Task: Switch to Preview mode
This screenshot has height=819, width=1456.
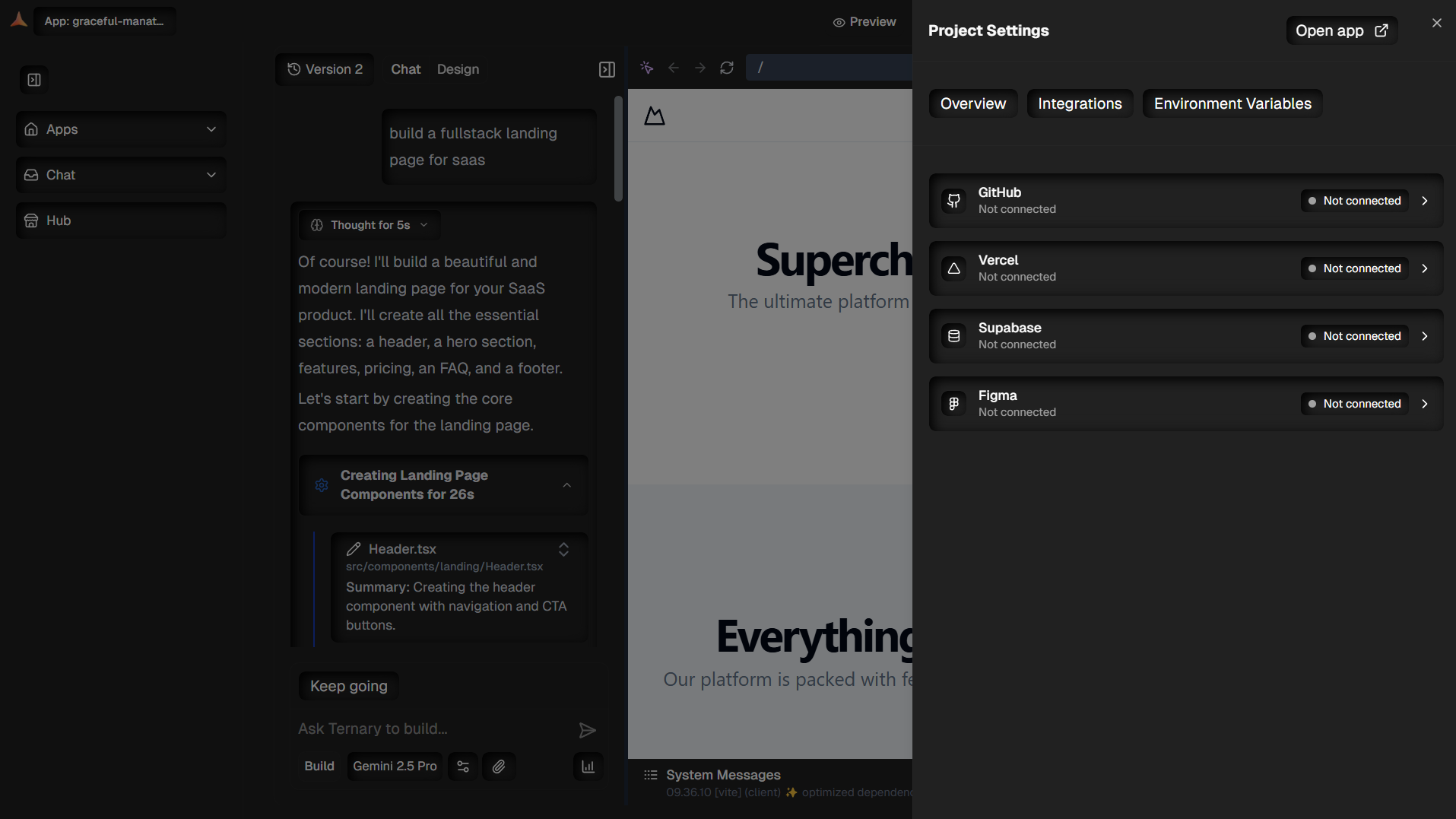Action: (864, 22)
